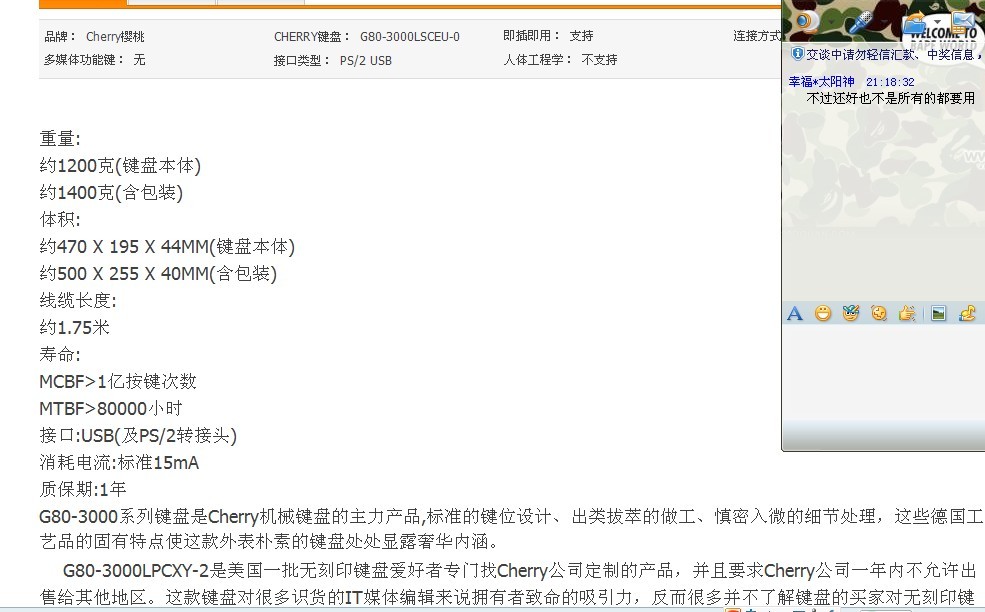Click the chat message 不过还好也不是所有的都要用
Screen dimensions: 985x612
point(890,98)
